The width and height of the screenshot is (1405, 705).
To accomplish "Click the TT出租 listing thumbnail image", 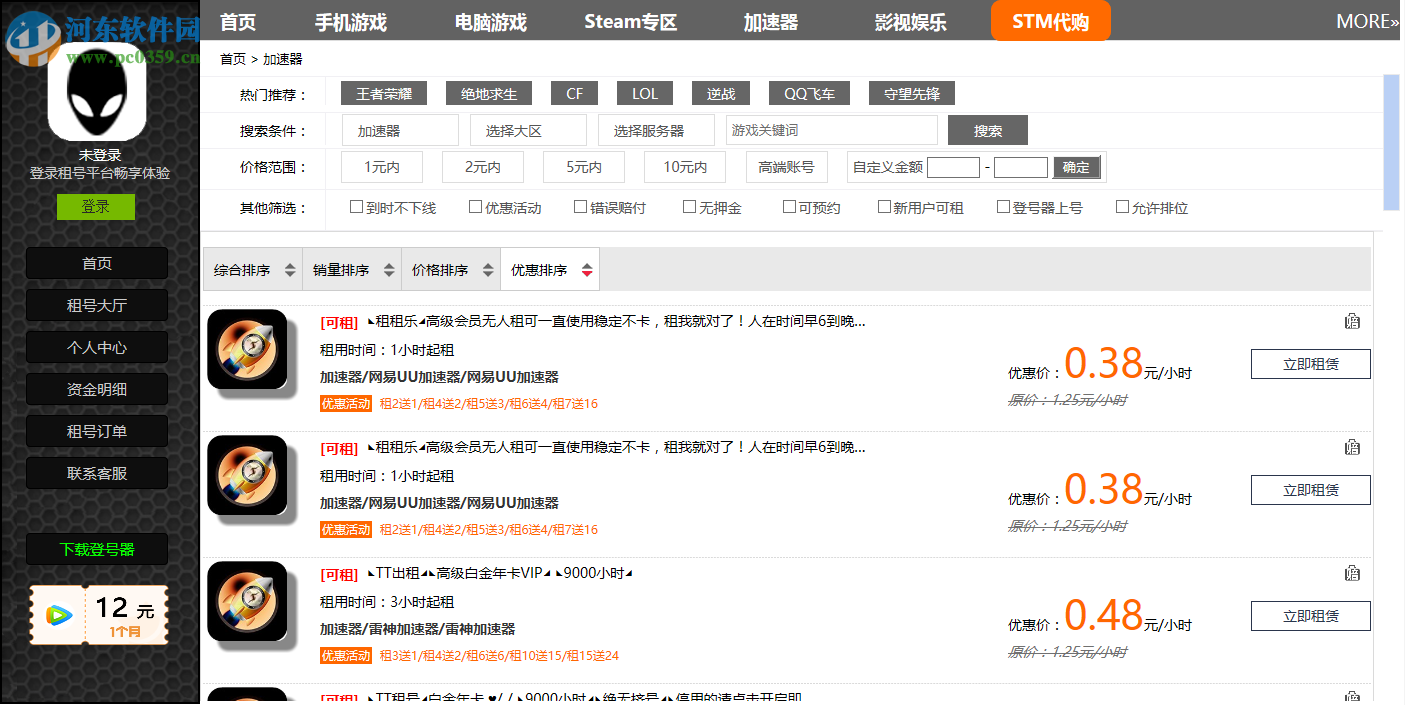I will pos(249,602).
